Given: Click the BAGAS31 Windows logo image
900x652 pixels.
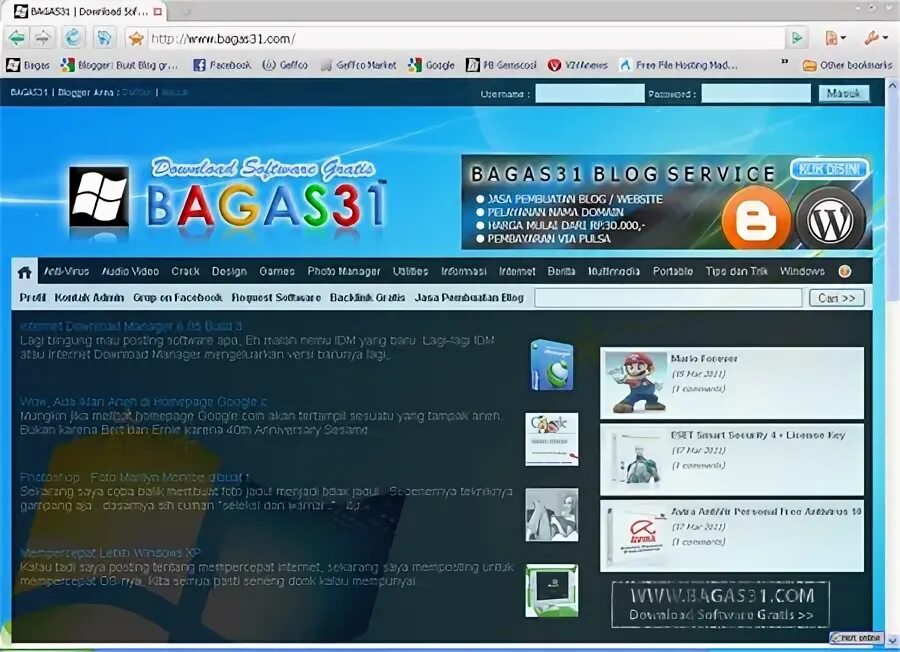Looking at the screenshot, I should (x=99, y=197).
